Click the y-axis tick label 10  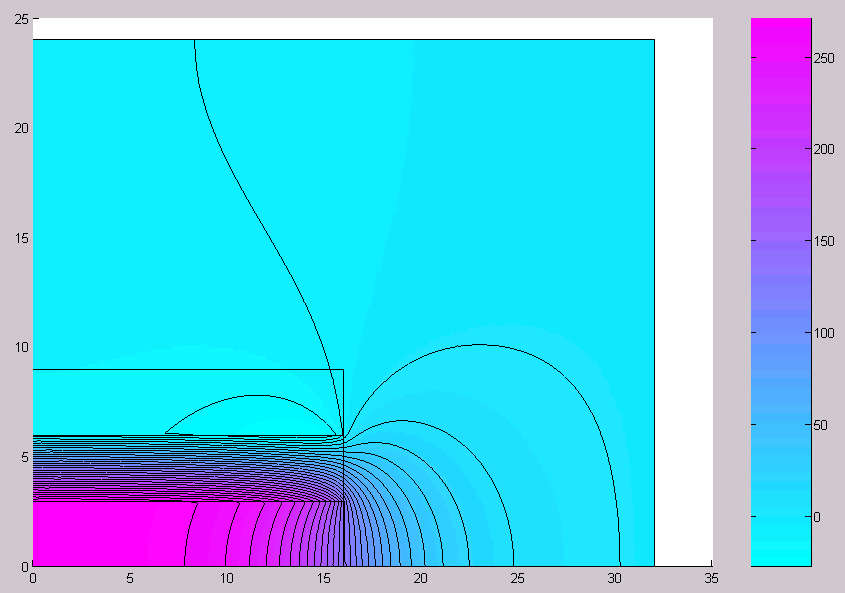pos(21,347)
